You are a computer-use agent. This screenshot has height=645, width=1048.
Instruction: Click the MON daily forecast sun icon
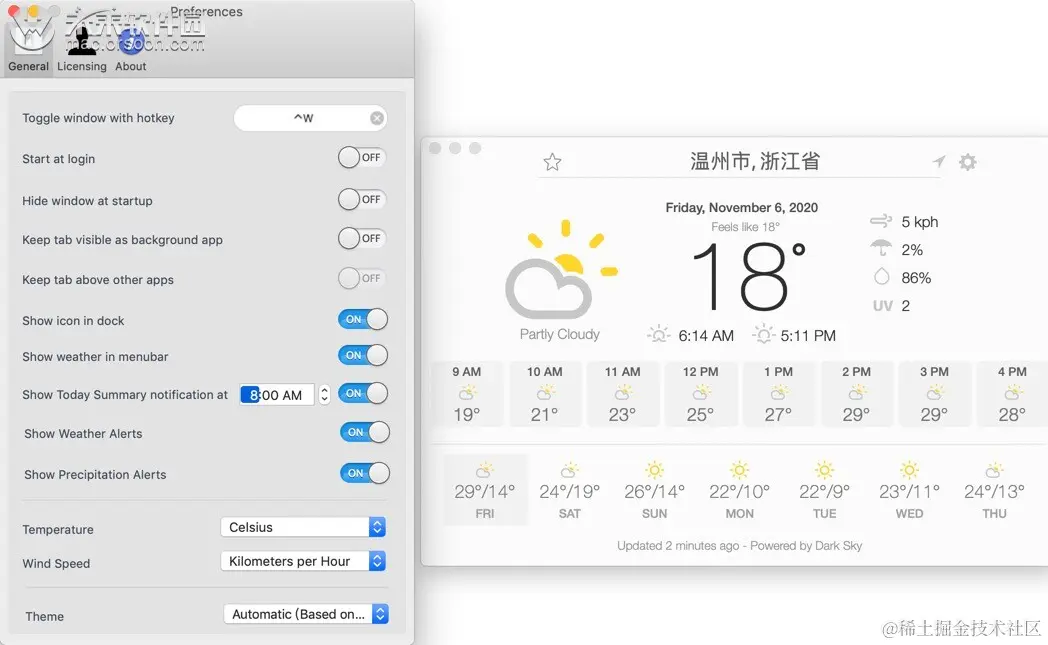(739, 470)
